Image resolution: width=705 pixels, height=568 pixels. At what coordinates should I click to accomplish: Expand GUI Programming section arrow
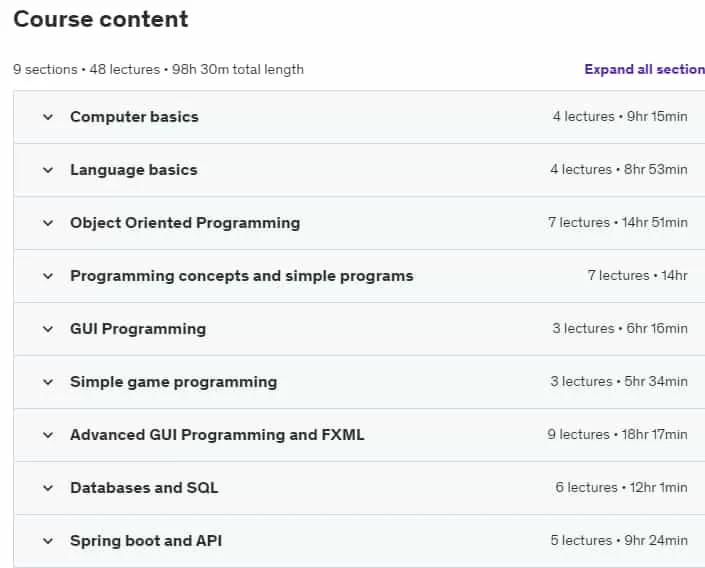coord(48,329)
